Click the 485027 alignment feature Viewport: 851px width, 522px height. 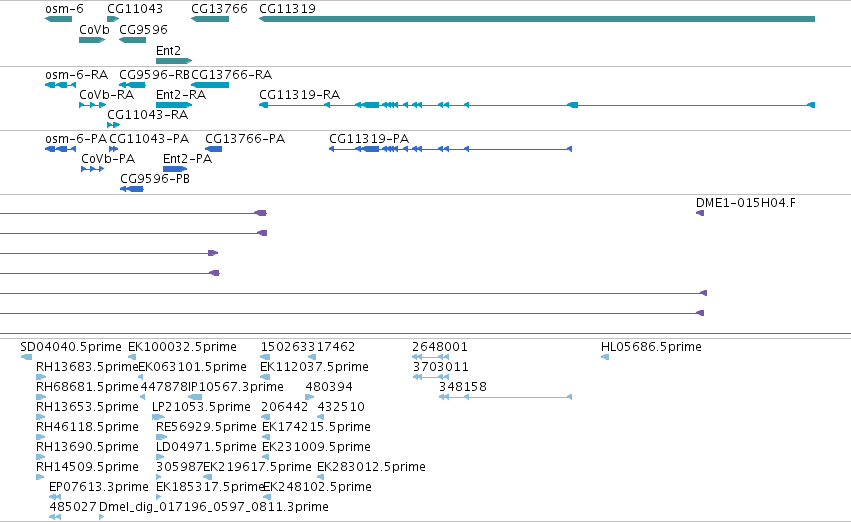55,517
